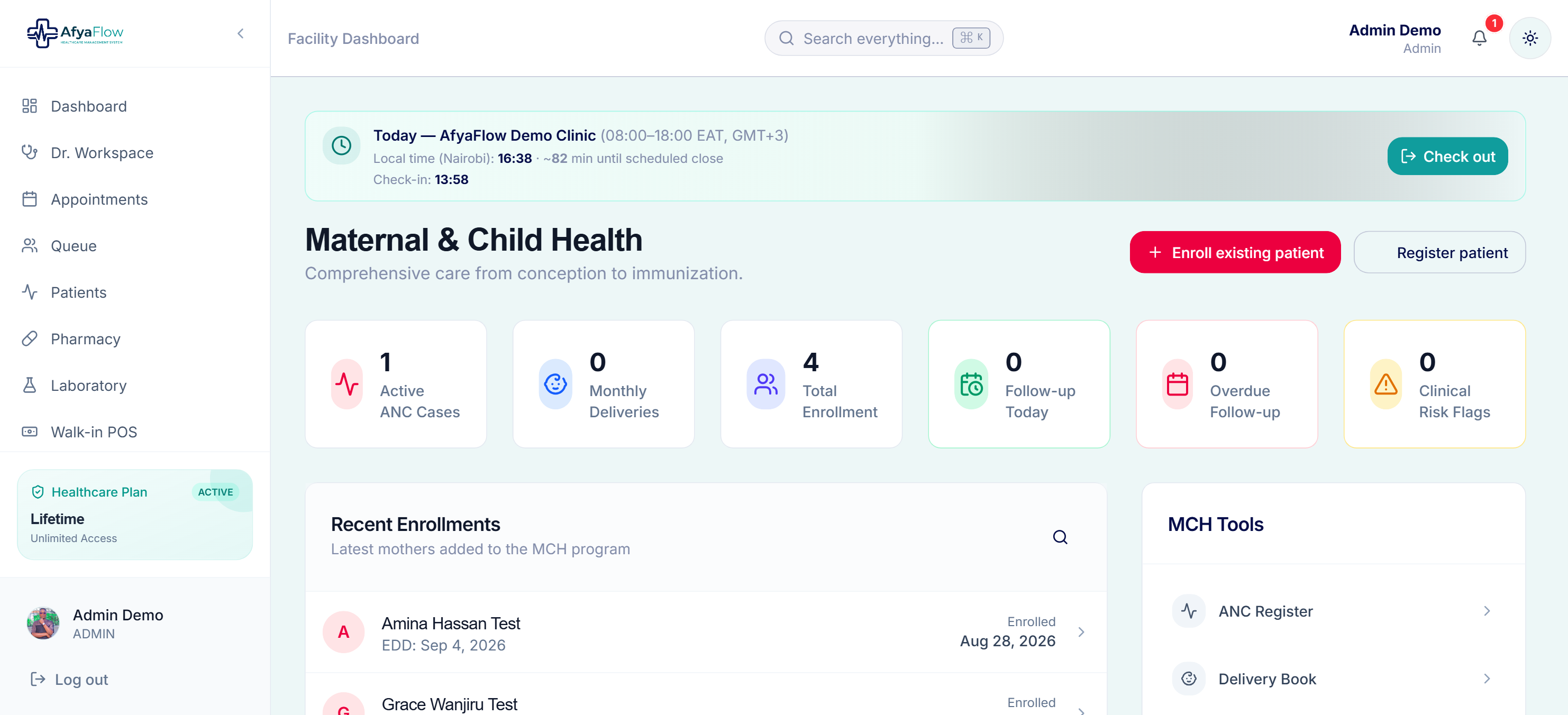Click the Monthly Deliveries baby icon
The width and height of the screenshot is (1568, 715).
555,384
